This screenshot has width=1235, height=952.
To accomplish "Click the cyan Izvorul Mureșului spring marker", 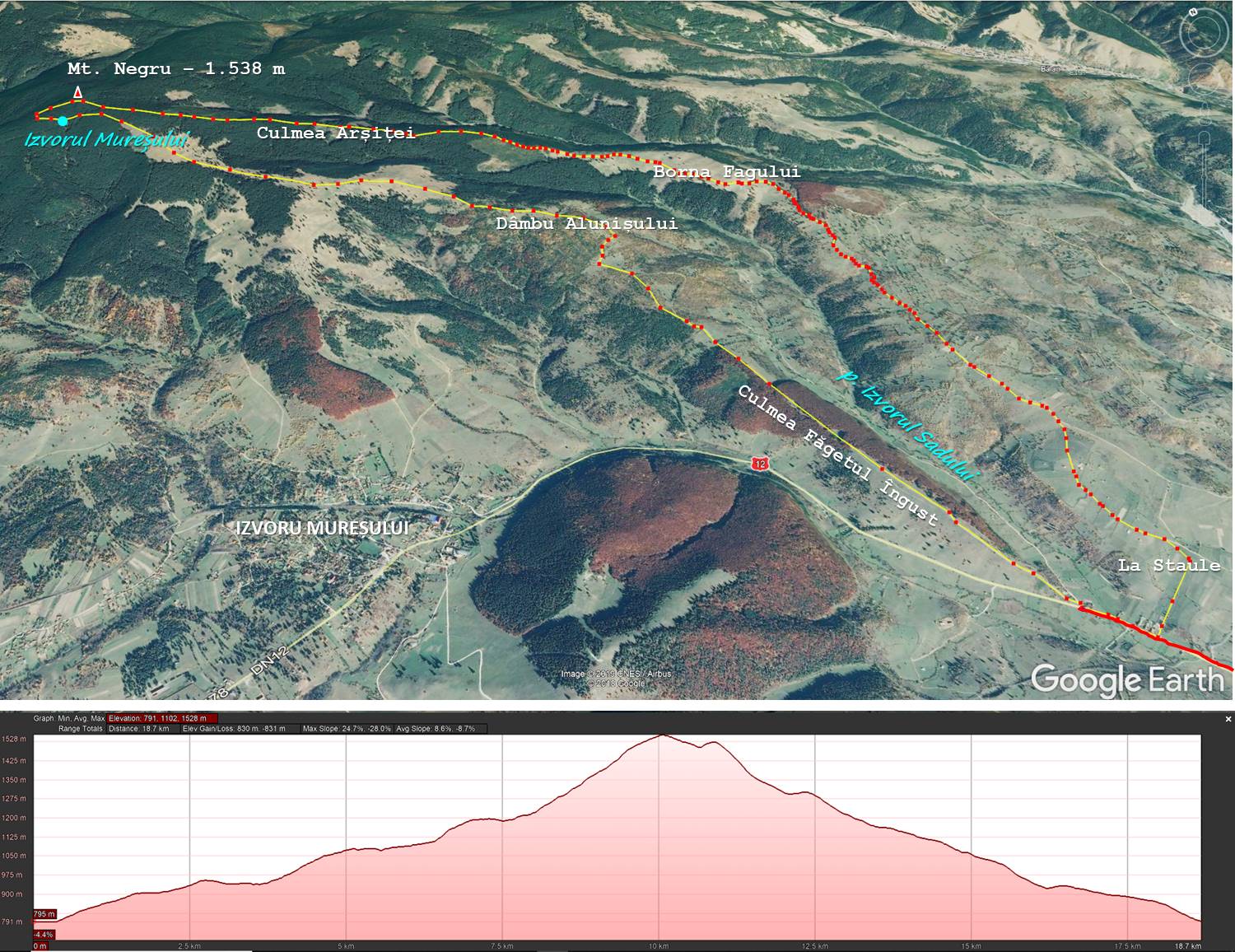I will [x=63, y=121].
